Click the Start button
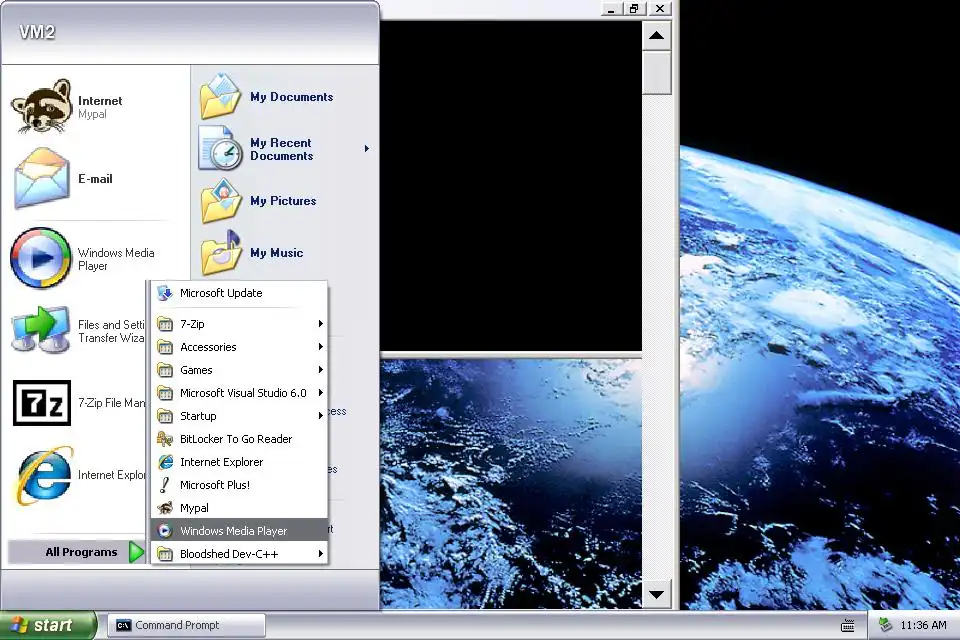 pos(48,625)
